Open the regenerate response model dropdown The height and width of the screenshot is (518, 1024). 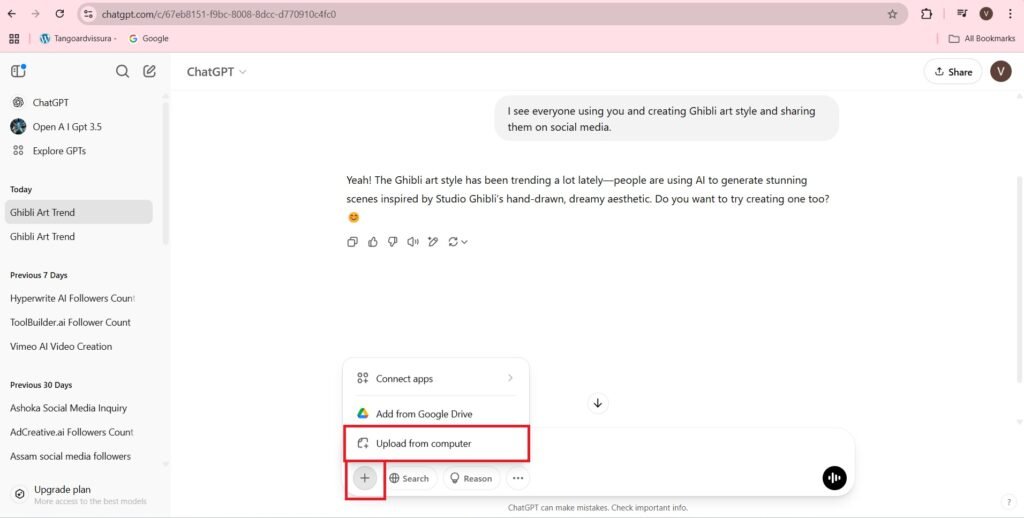click(458, 242)
